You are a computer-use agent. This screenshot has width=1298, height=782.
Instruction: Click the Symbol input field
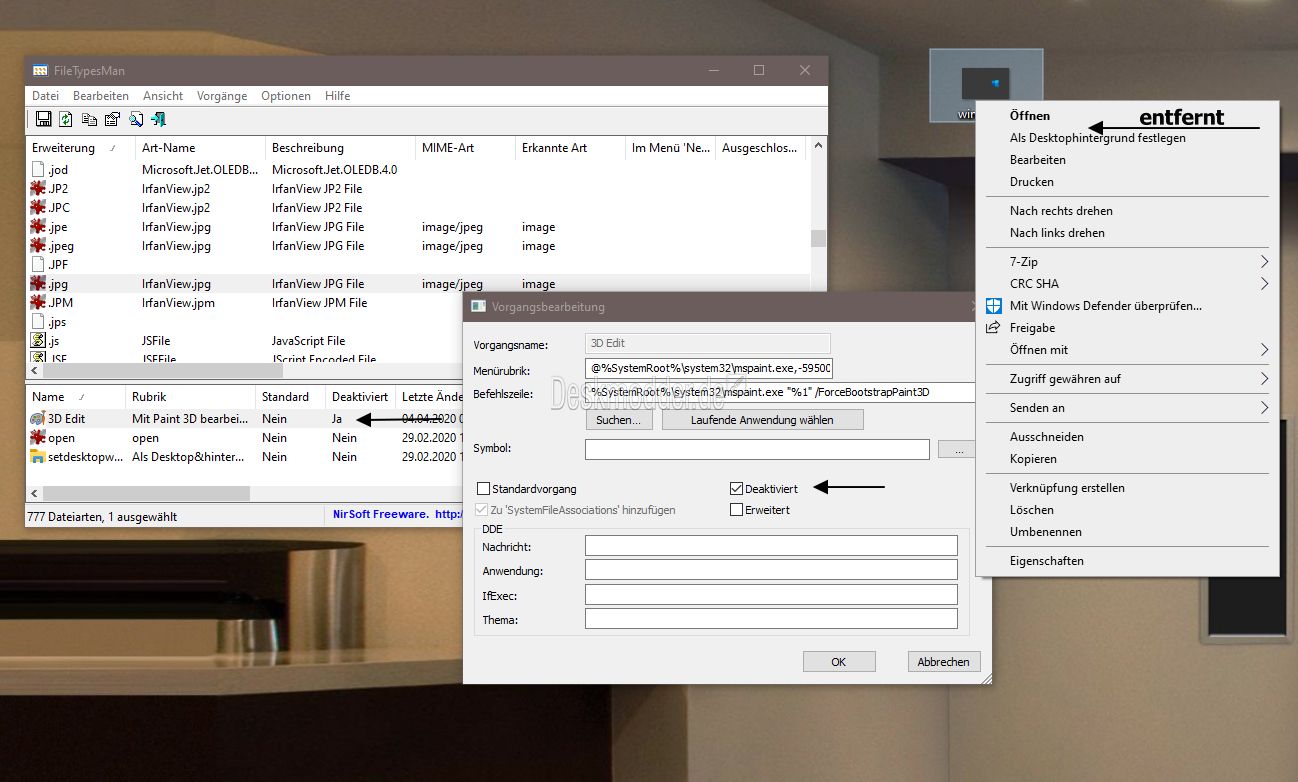[757, 450]
